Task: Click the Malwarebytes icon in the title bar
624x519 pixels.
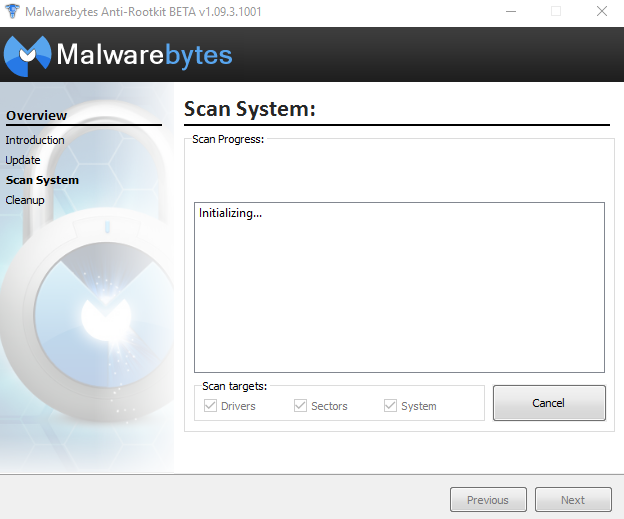Action: click(12, 11)
